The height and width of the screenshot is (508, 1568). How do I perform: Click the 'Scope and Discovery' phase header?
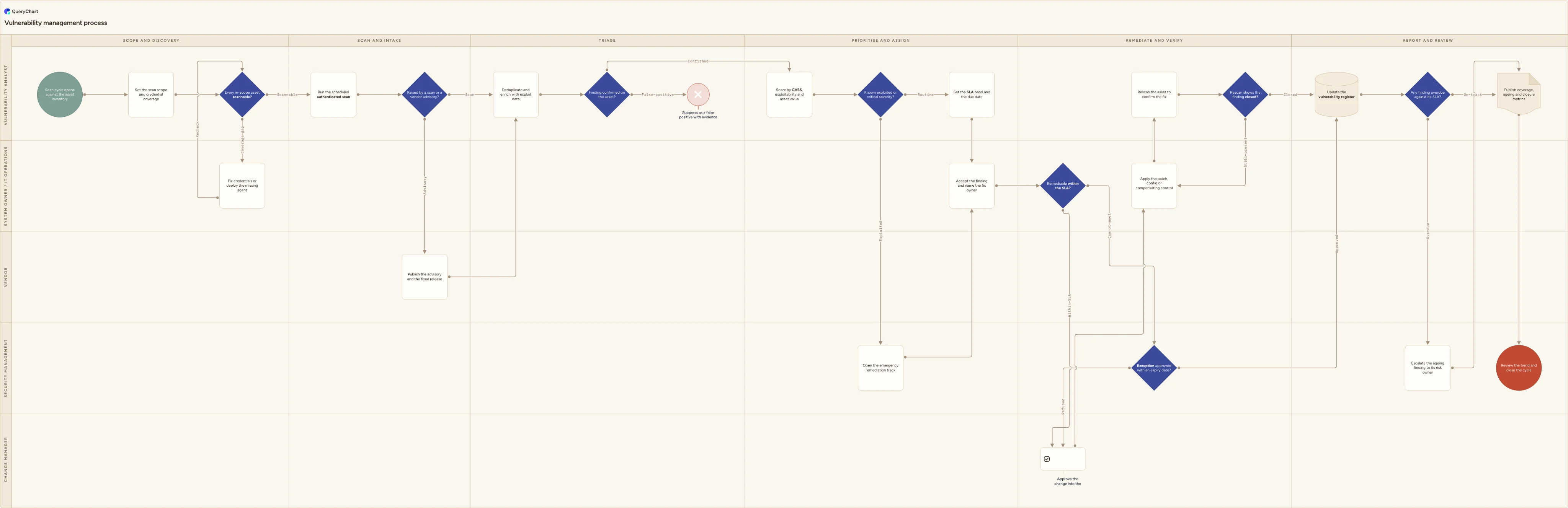(151, 40)
